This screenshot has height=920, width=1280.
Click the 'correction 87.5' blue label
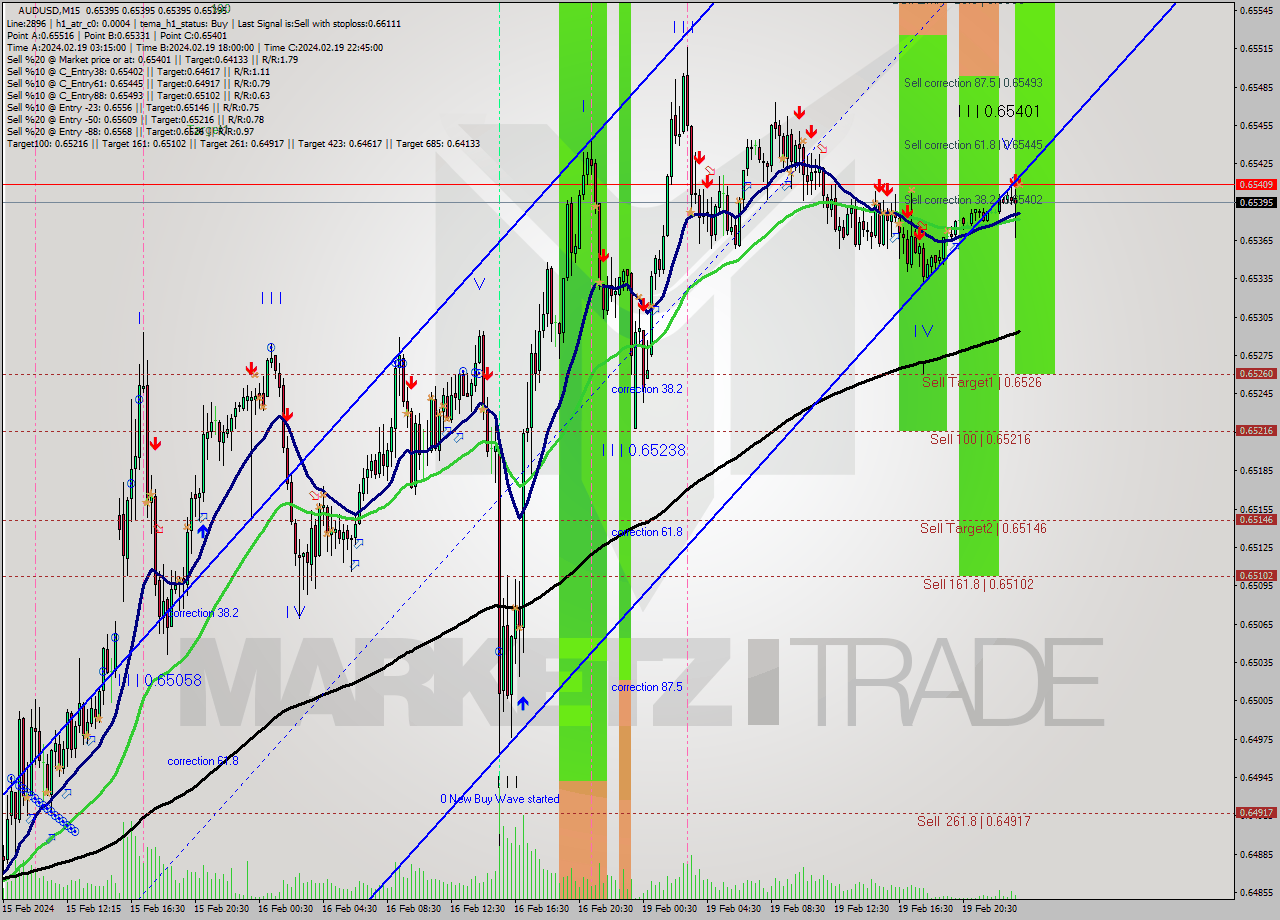(647, 687)
